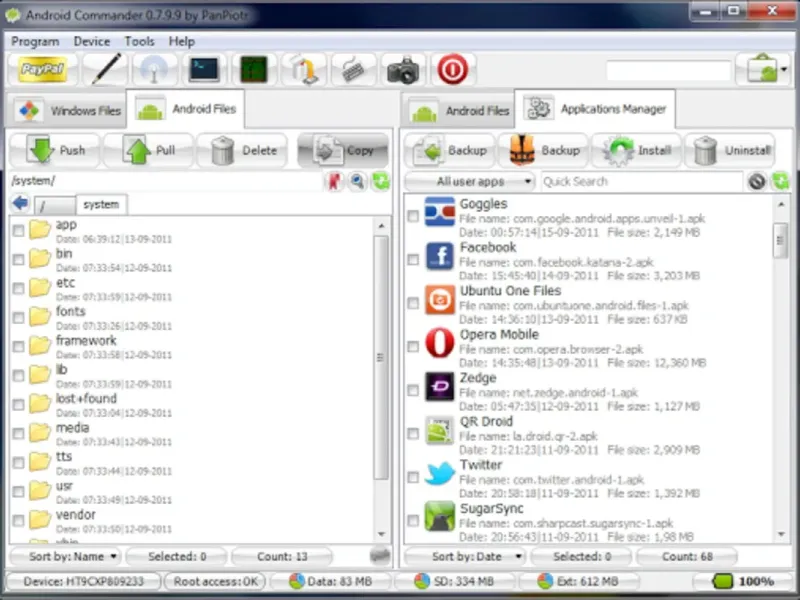Click the green circuit board icon
Screen dimensions: 800x600
tap(254, 69)
